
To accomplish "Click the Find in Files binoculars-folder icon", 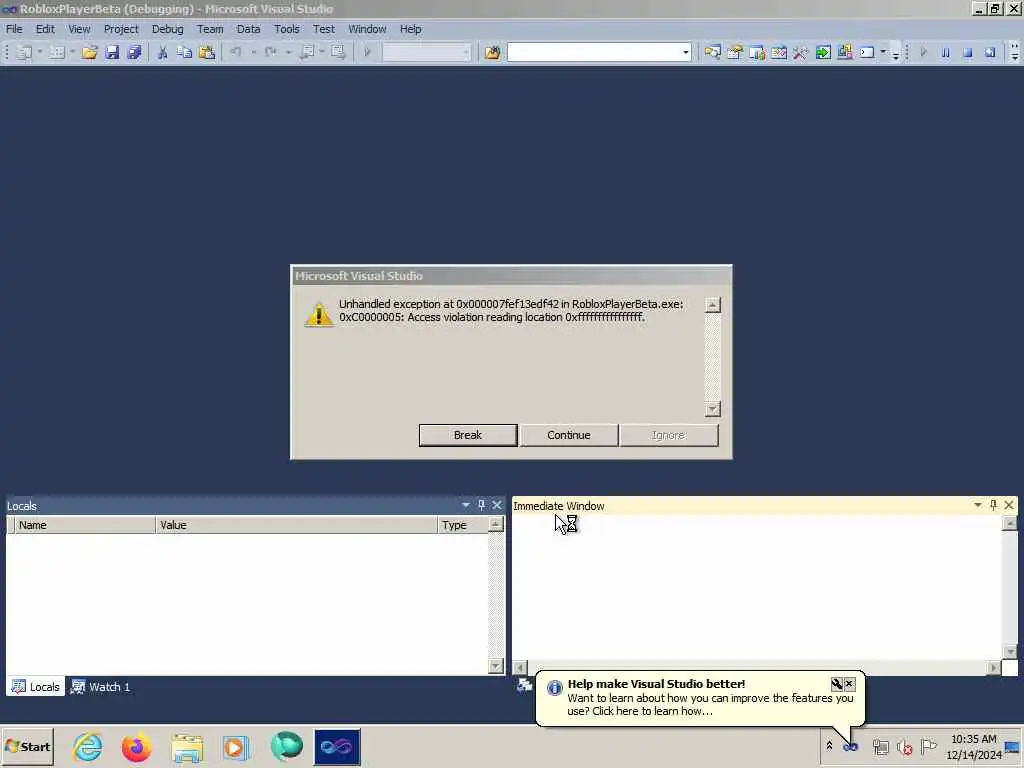I will [492, 52].
